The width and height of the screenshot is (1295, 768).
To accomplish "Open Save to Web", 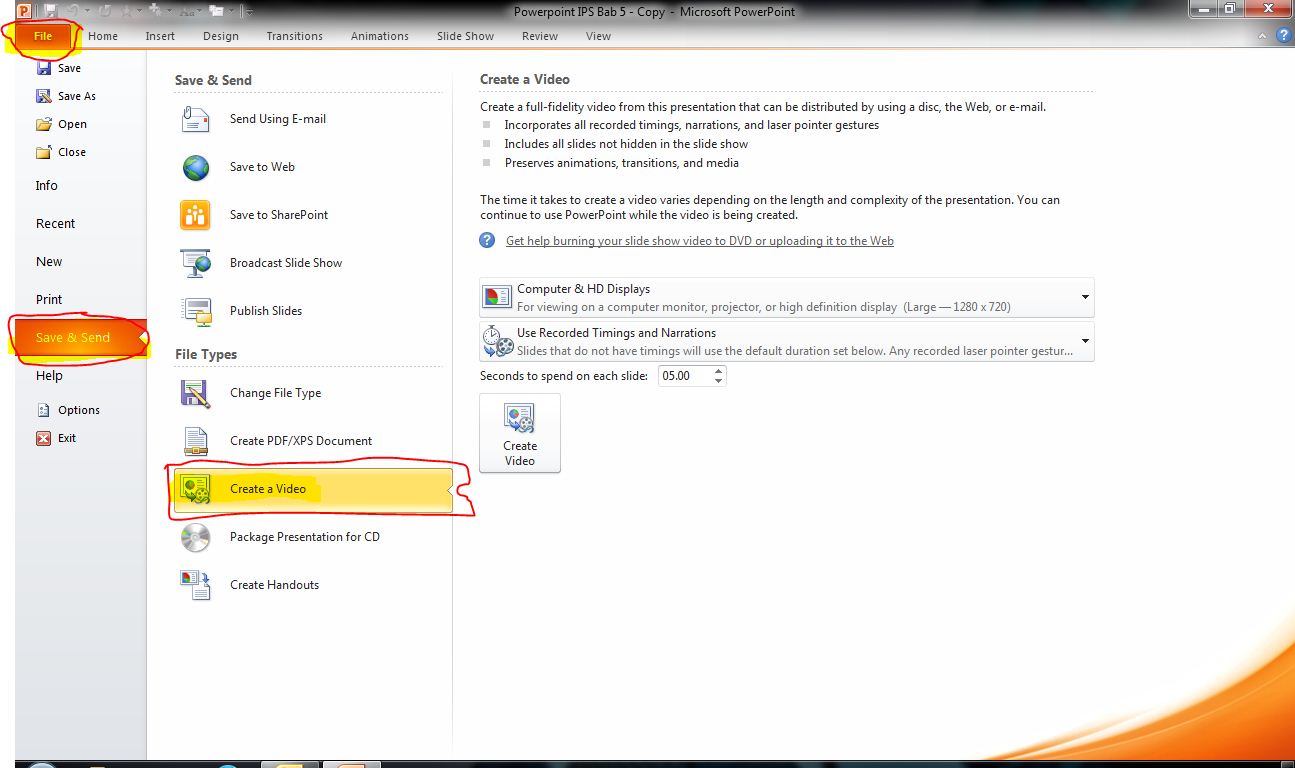I will click(262, 167).
